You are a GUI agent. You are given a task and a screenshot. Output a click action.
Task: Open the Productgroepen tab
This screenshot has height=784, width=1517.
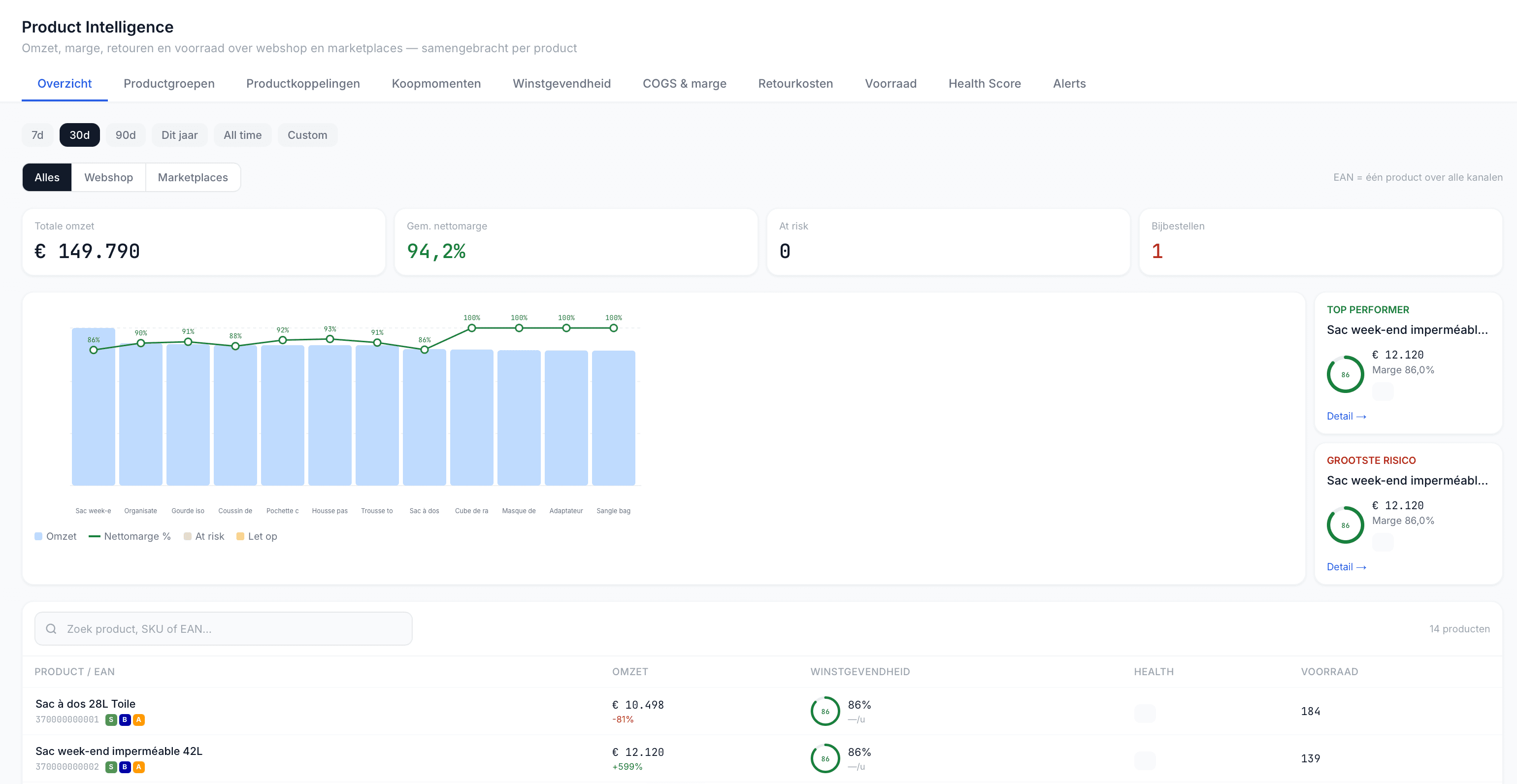169,84
